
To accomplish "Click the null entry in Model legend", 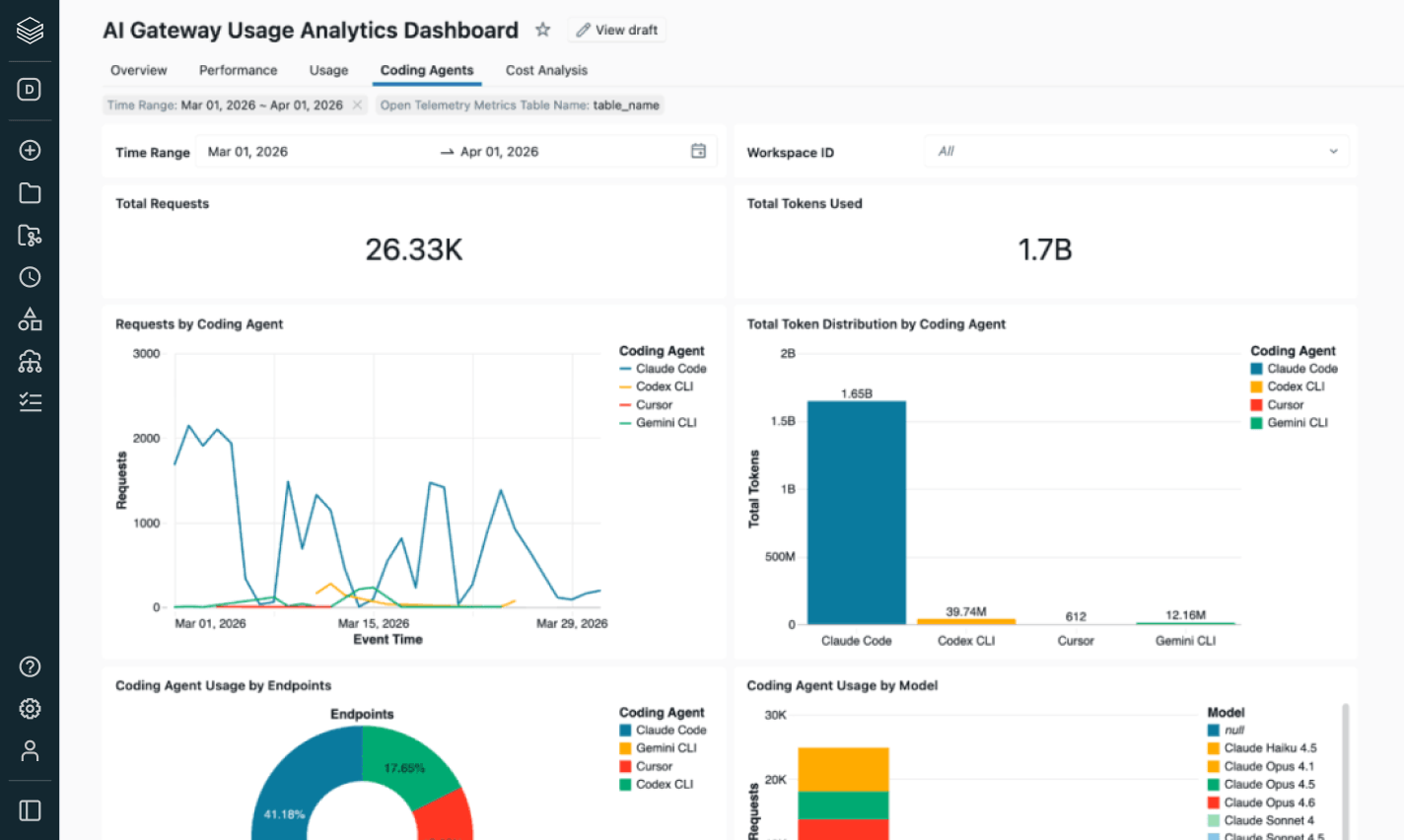I will (1226, 731).
